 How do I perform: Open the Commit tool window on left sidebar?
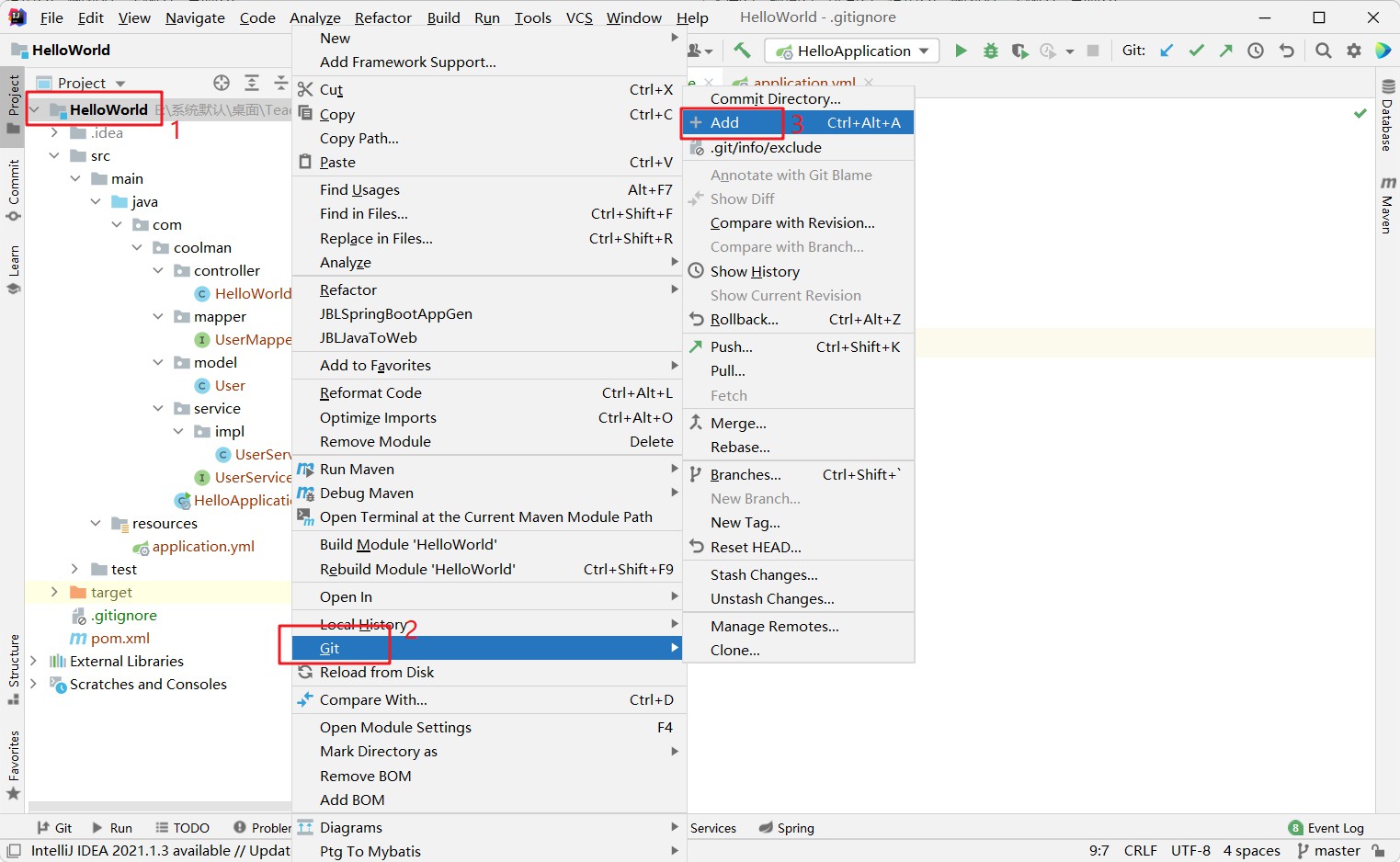click(14, 190)
